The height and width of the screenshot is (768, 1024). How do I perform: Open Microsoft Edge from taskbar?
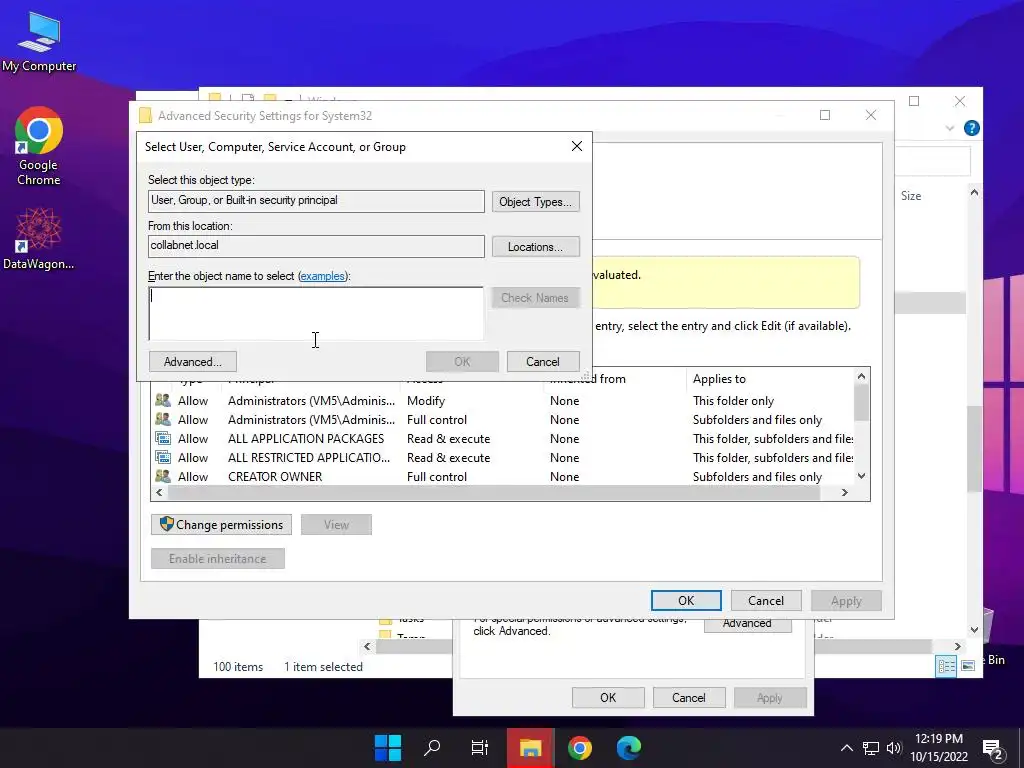pos(628,748)
